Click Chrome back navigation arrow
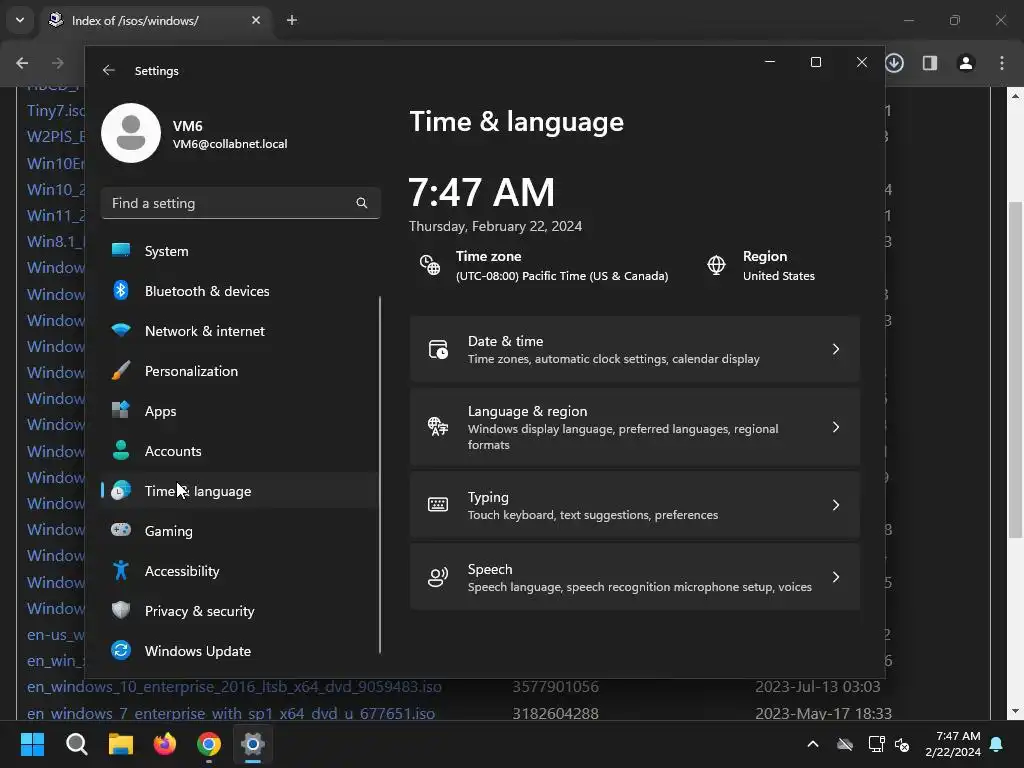Viewport: 1024px width, 768px height. tap(22, 63)
